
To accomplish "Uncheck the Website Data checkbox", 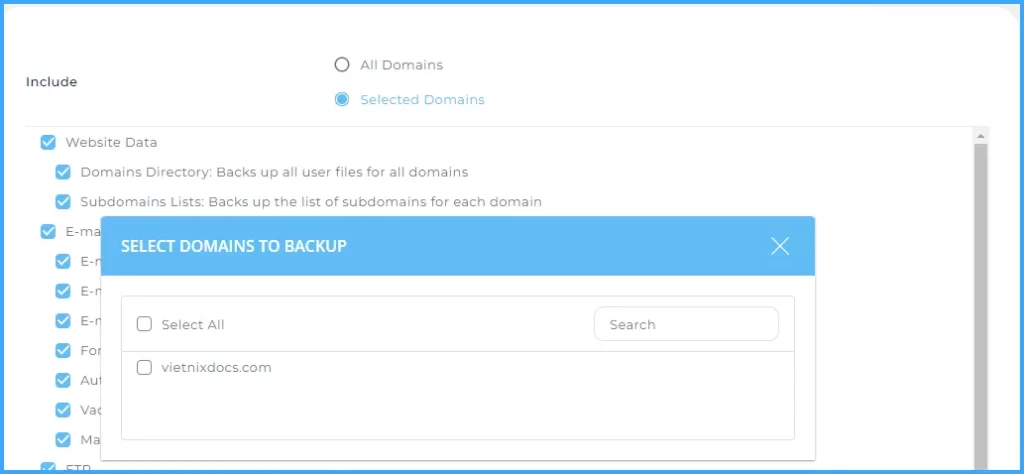I will tap(48, 143).
